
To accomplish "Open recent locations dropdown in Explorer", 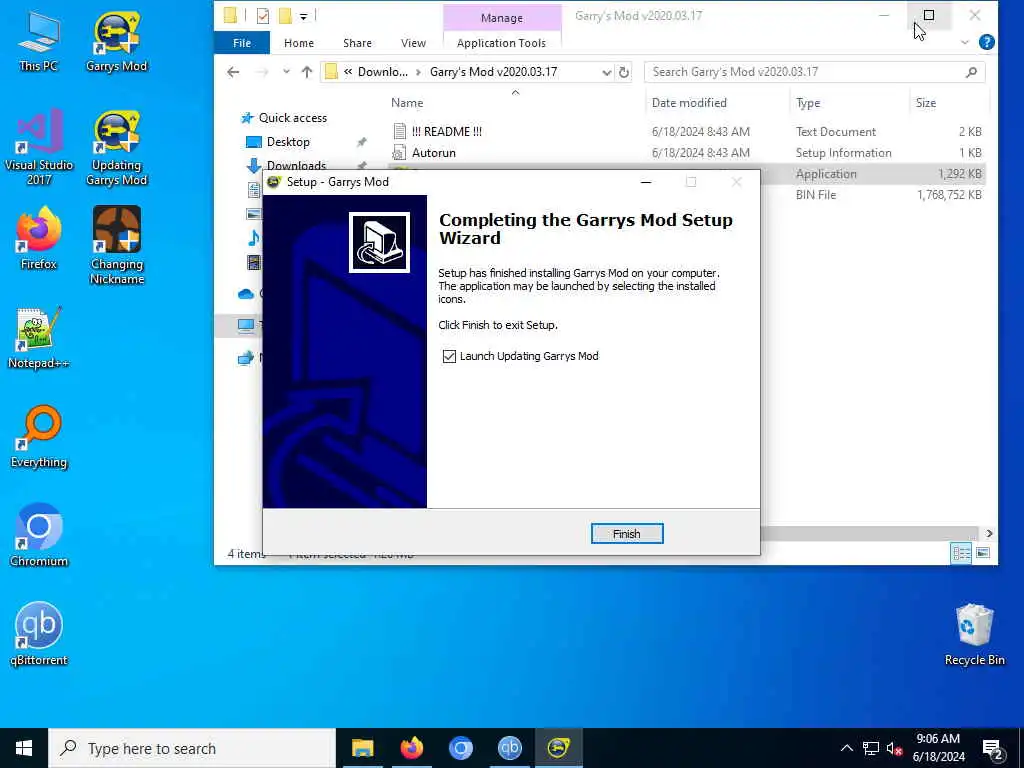I will pyautogui.click(x=286, y=72).
